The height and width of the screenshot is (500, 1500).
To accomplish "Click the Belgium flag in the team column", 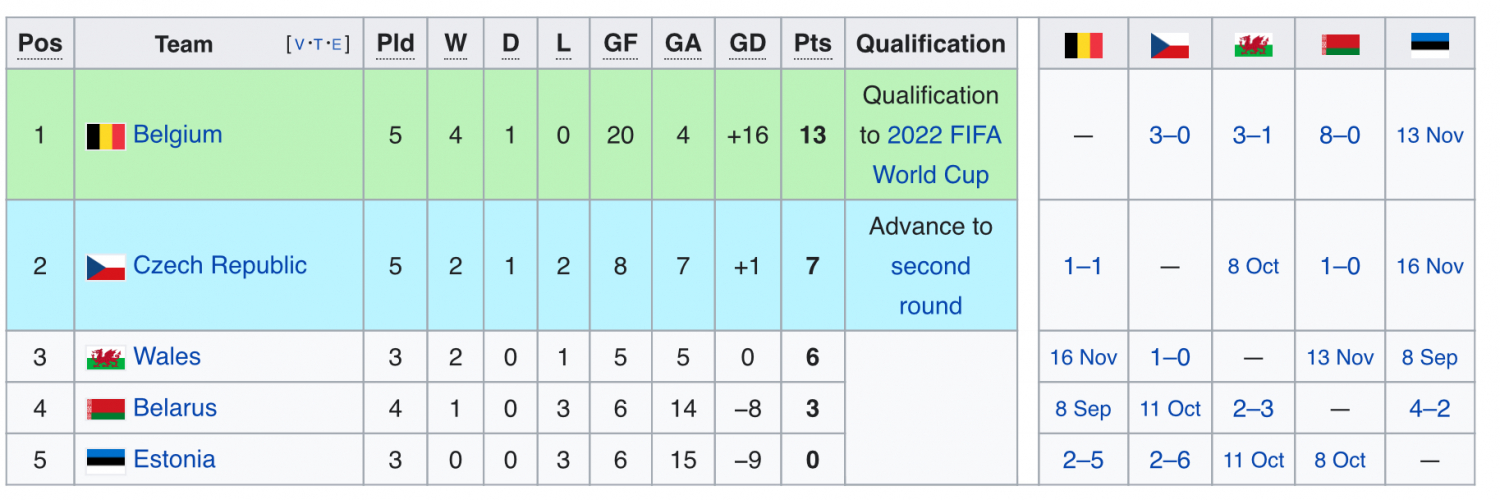I will pyautogui.click(x=105, y=136).
